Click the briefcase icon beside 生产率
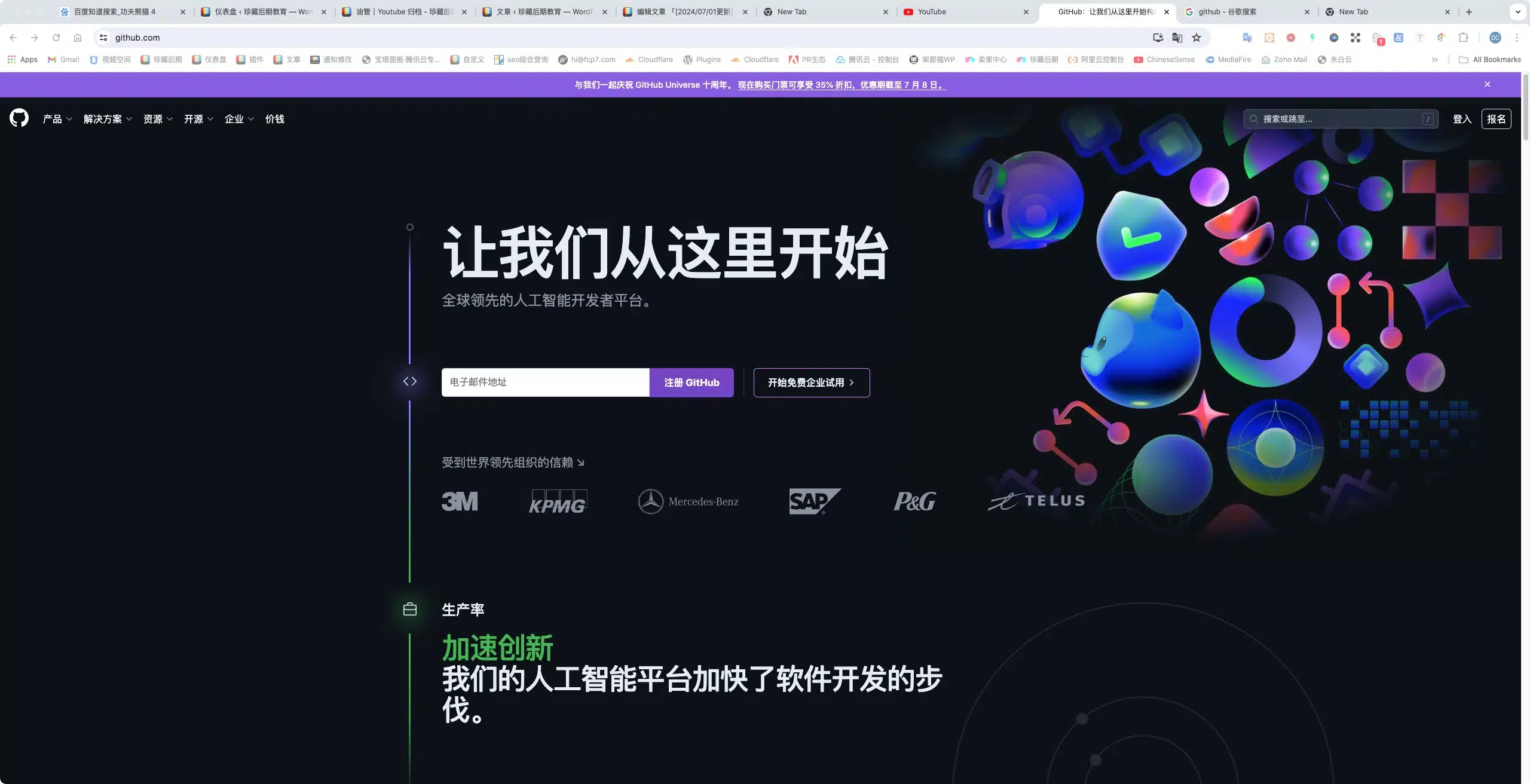 410,610
